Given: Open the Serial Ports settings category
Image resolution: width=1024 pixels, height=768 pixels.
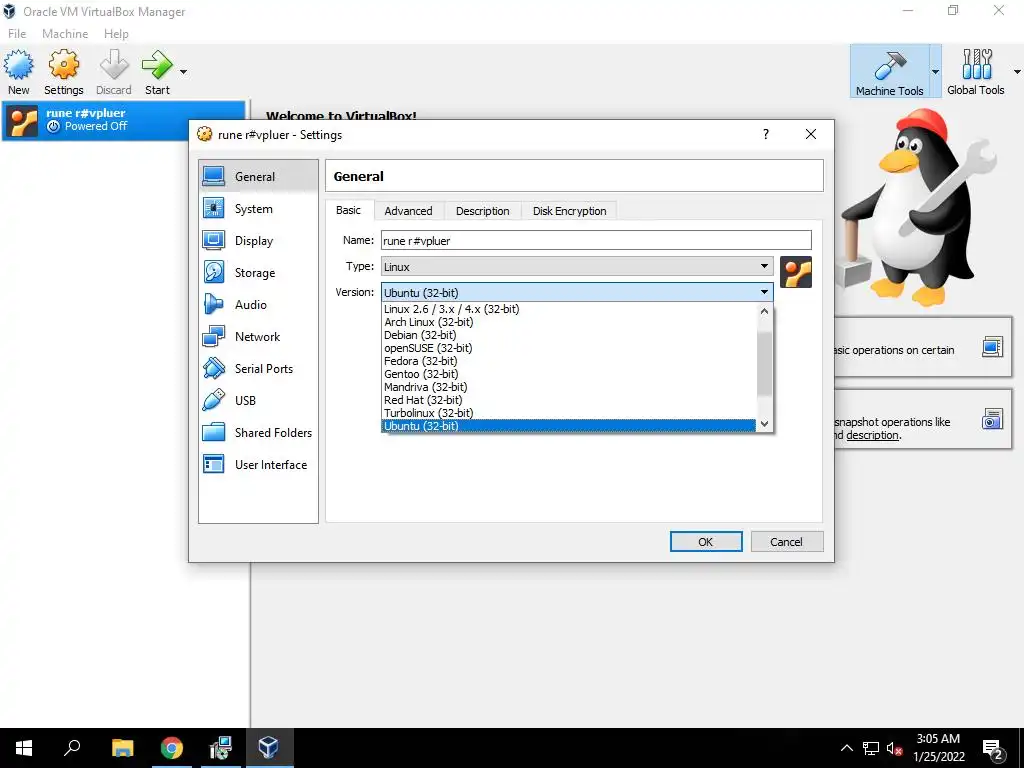Looking at the screenshot, I should click(258, 369).
